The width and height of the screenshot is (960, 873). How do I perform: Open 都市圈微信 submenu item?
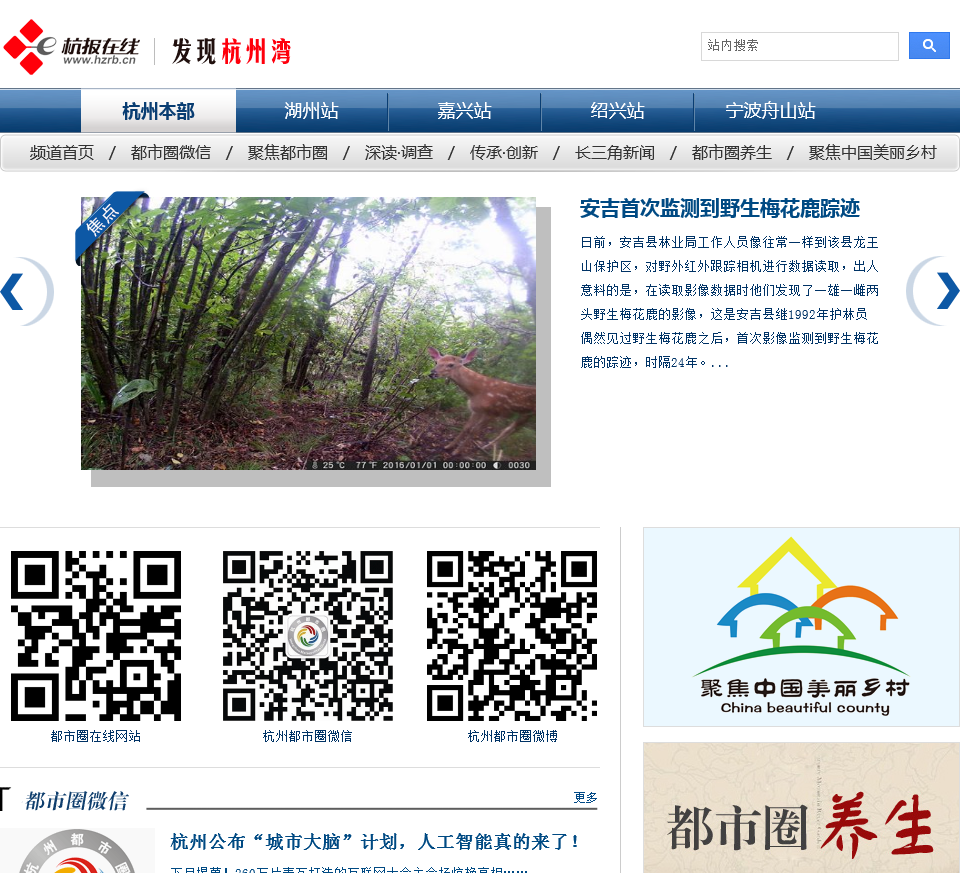coord(170,152)
